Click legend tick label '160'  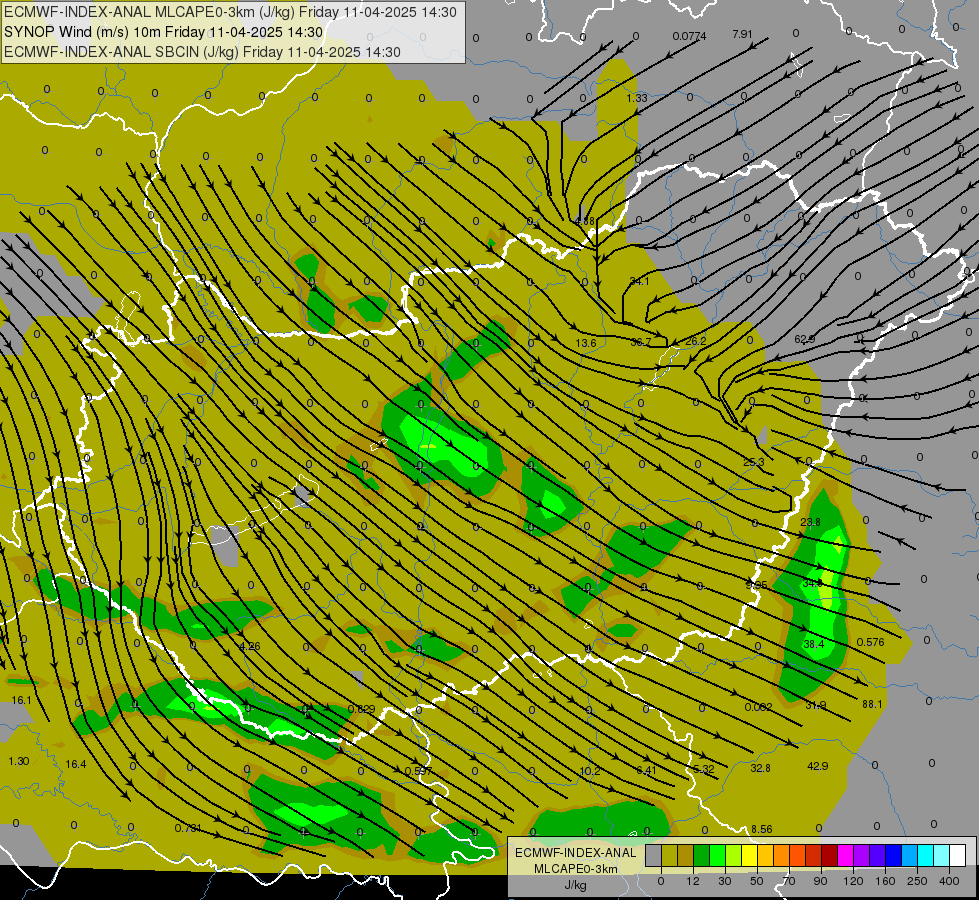pyautogui.click(x=885, y=881)
